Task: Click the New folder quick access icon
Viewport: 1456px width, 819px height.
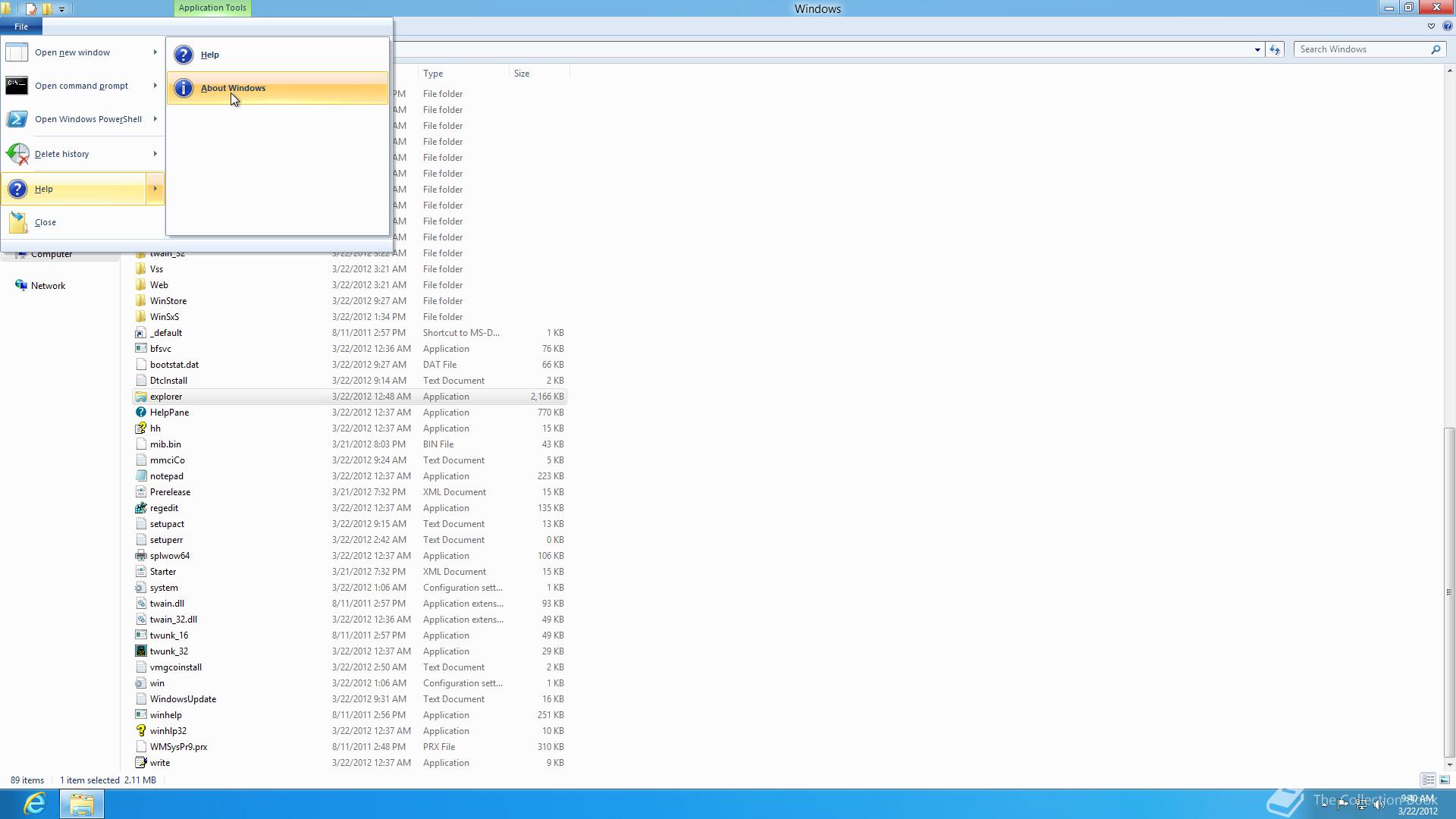Action: point(47,9)
